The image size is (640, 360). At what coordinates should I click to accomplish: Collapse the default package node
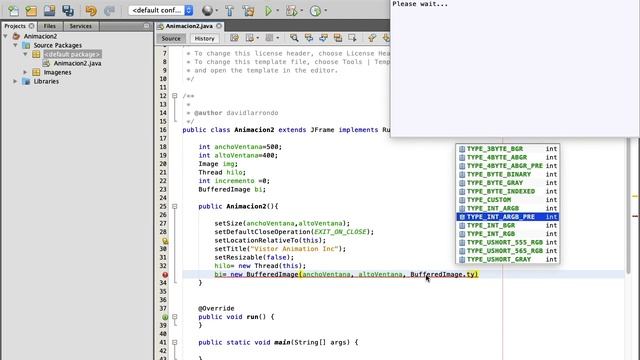point(25,54)
